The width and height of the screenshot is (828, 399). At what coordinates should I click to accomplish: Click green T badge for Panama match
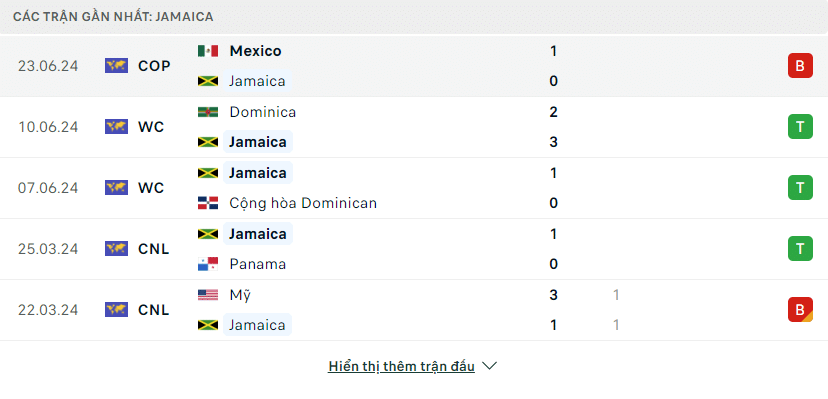pyautogui.click(x=801, y=249)
